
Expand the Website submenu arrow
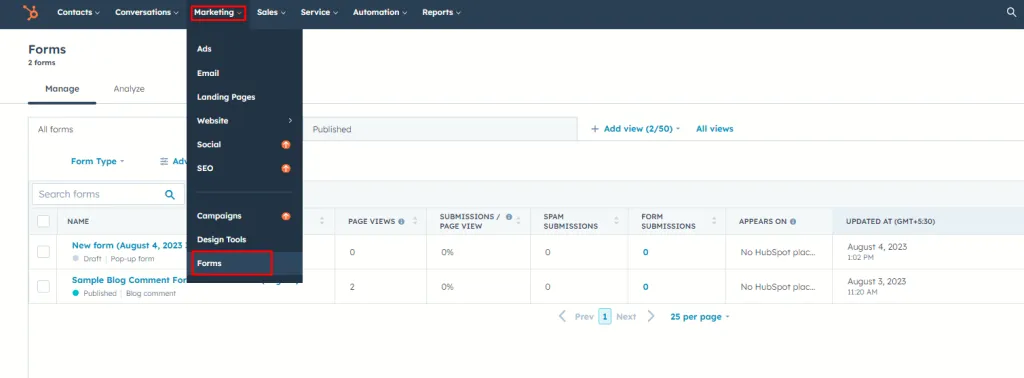pos(290,121)
